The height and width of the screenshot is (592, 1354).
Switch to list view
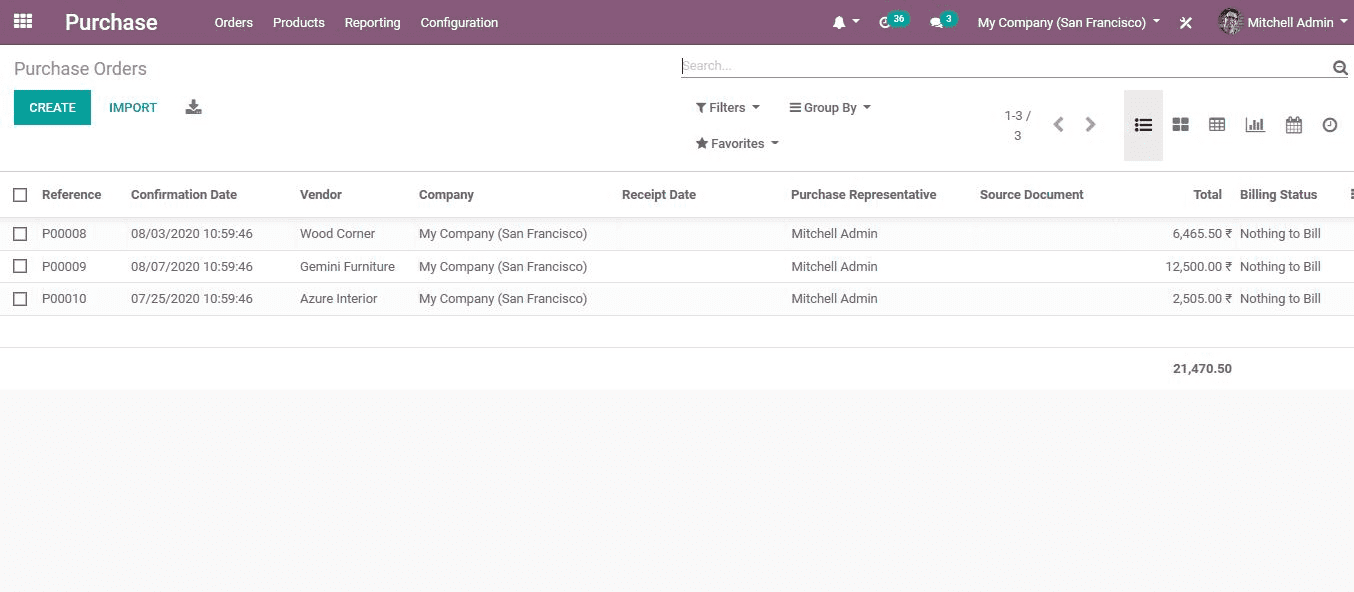click(1143, 125)
